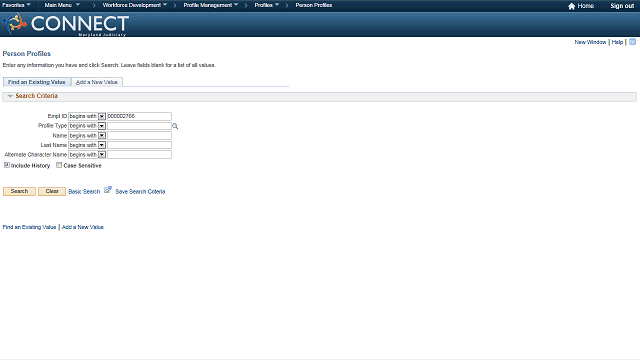This screenshot has width=640, height=360.
Task: Click the Empl ID input field
Action: point(139,116)
